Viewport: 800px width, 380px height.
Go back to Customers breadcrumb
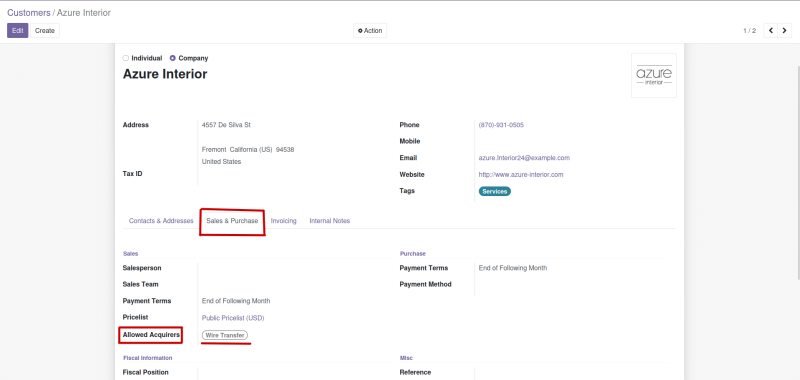(x=29, y=13)
